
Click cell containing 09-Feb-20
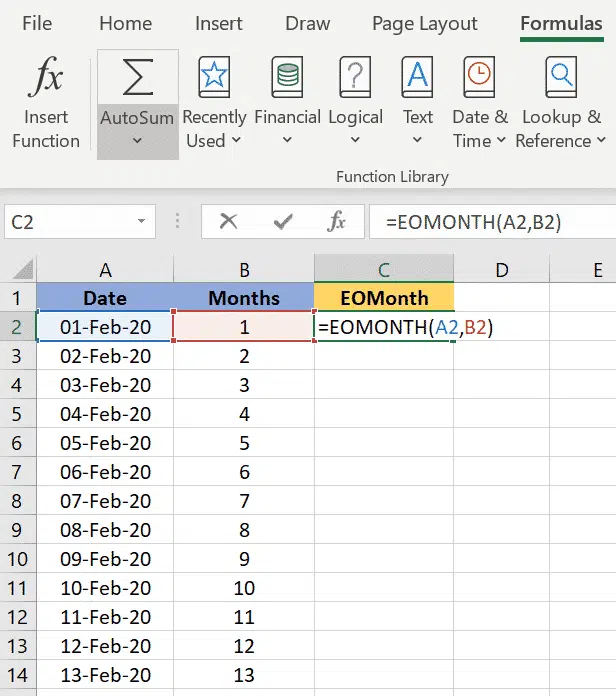(105, 558)
